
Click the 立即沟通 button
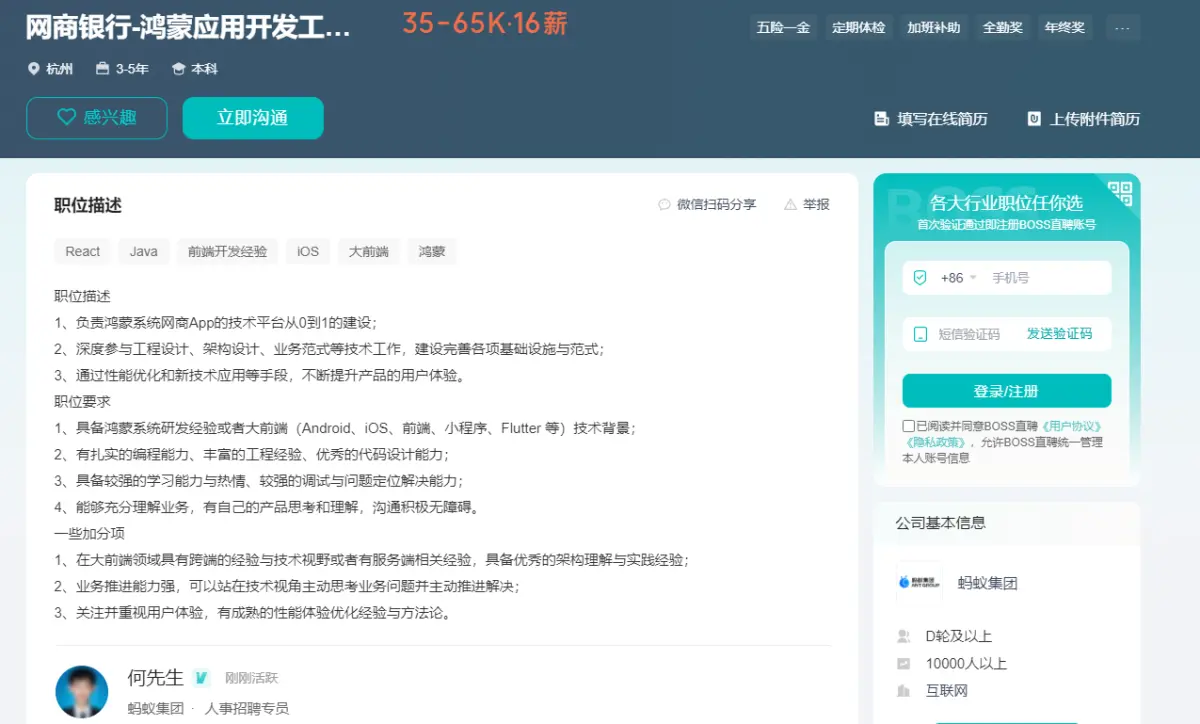253,118
